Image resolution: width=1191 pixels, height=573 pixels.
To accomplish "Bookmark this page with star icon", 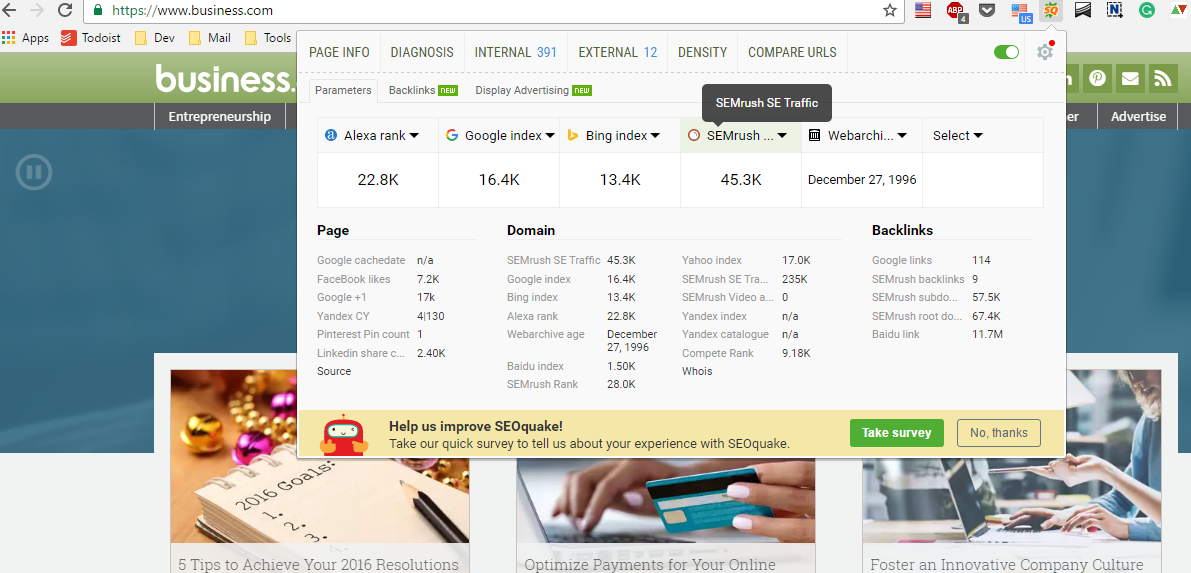I will tap(890, 11).
